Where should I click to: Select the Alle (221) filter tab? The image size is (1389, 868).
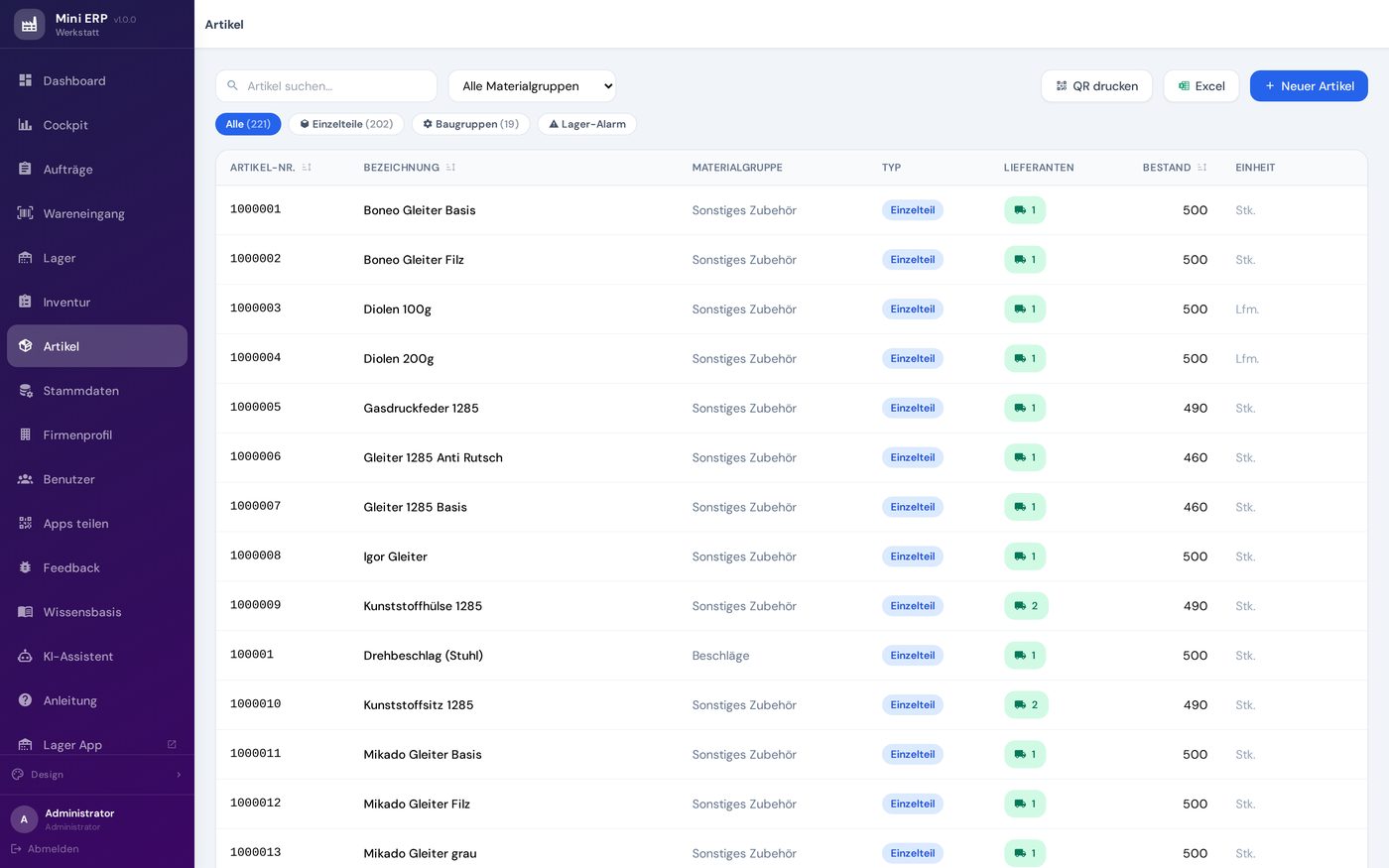tap(248, 124)
